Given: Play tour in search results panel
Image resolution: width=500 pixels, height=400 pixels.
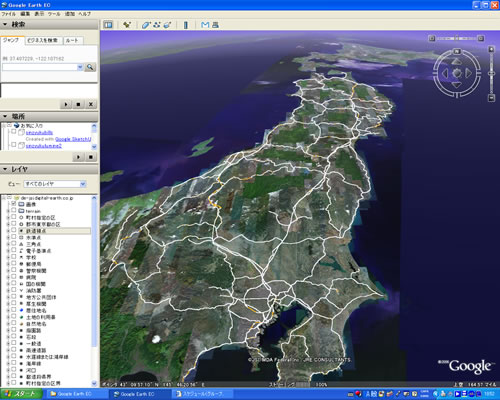Looking at the screenshot, I should point(66,104).
